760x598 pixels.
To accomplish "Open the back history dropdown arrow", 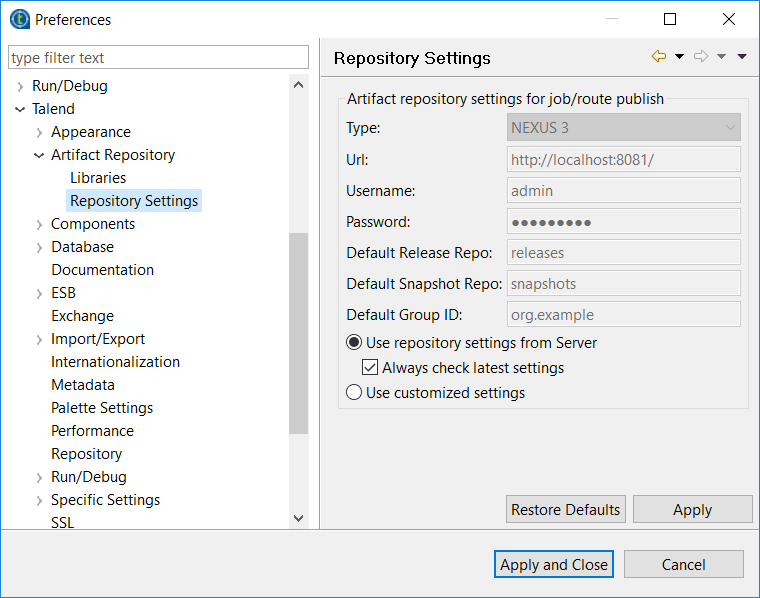I will point(679,57).
